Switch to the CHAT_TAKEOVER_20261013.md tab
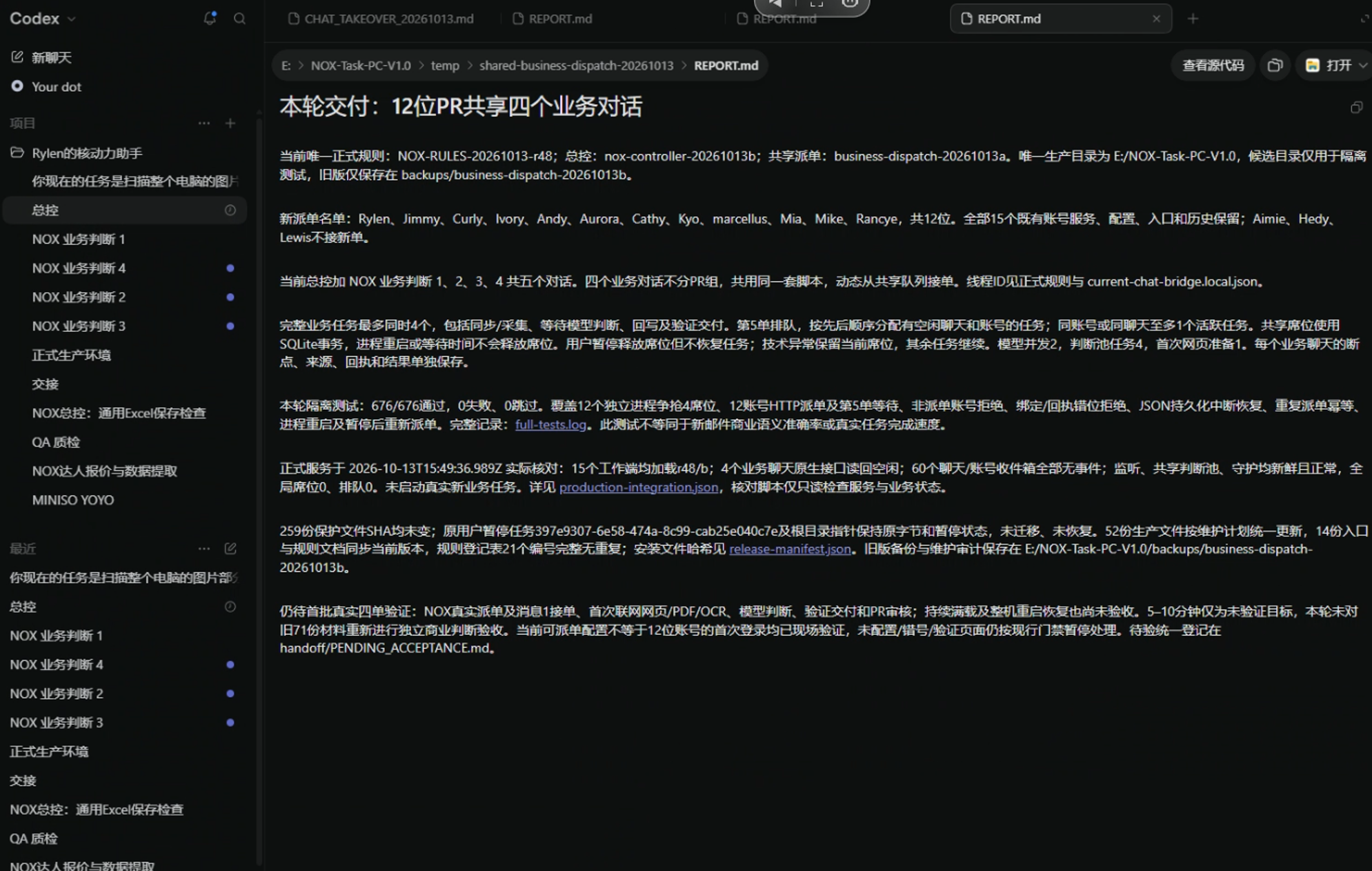 point(381,19)
